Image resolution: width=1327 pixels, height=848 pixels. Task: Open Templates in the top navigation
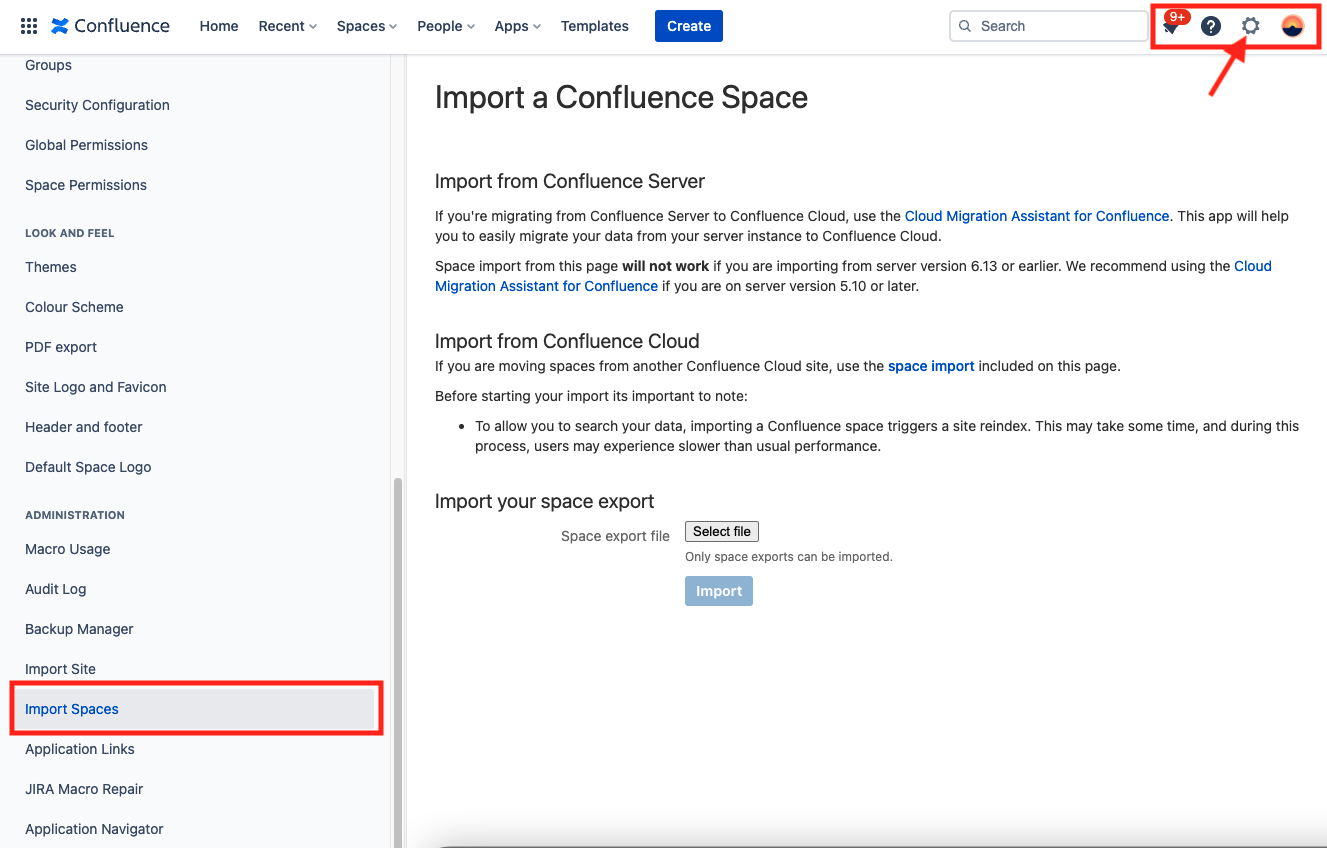[x=595, y=26]
